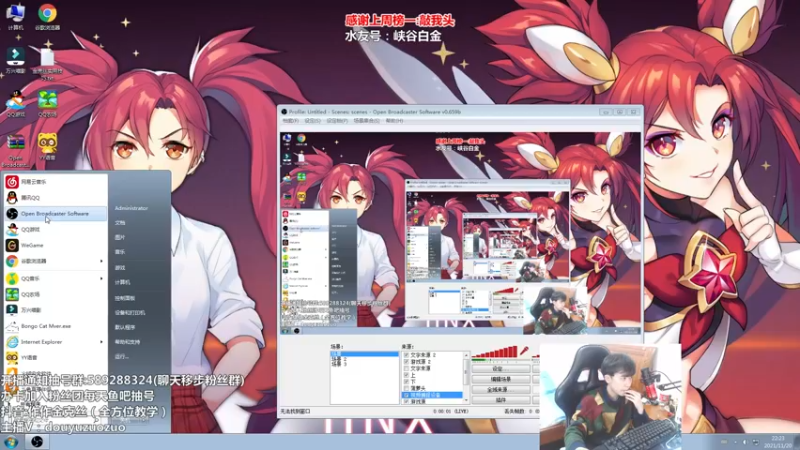Launch Open Broadcaster Software from the Start menu
The width and height of the screenshot is (800, 450).
(55, 213)
